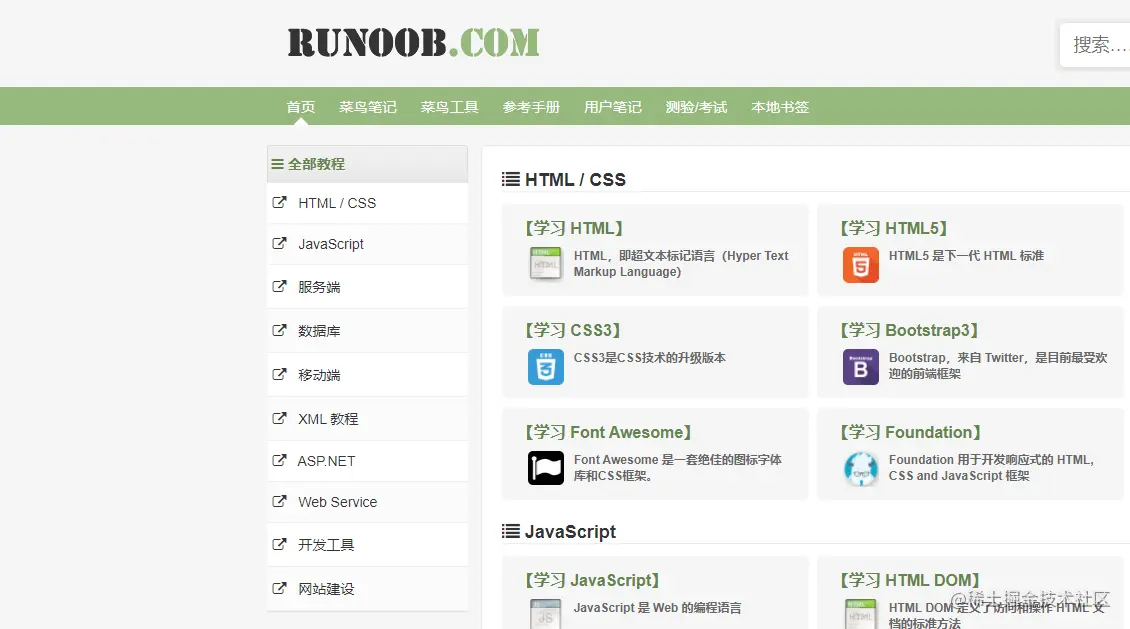Click external-link icon next to JavaScript sidebar item

tap(279, 244)
